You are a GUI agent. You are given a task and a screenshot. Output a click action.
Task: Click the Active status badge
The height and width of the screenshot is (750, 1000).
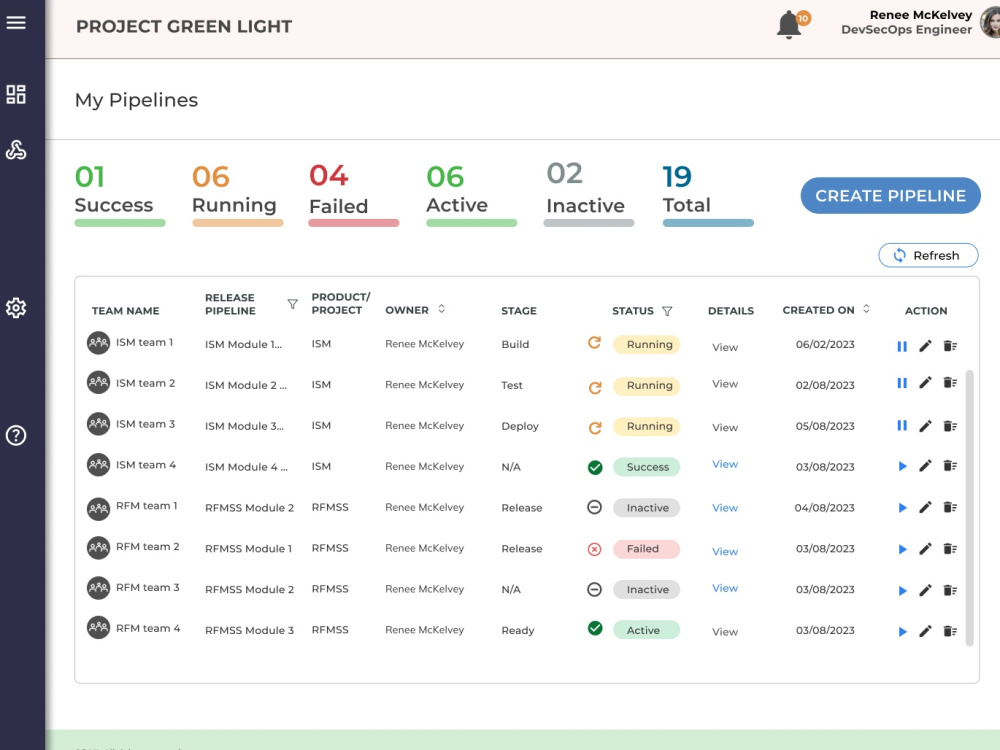pos(646,630)
